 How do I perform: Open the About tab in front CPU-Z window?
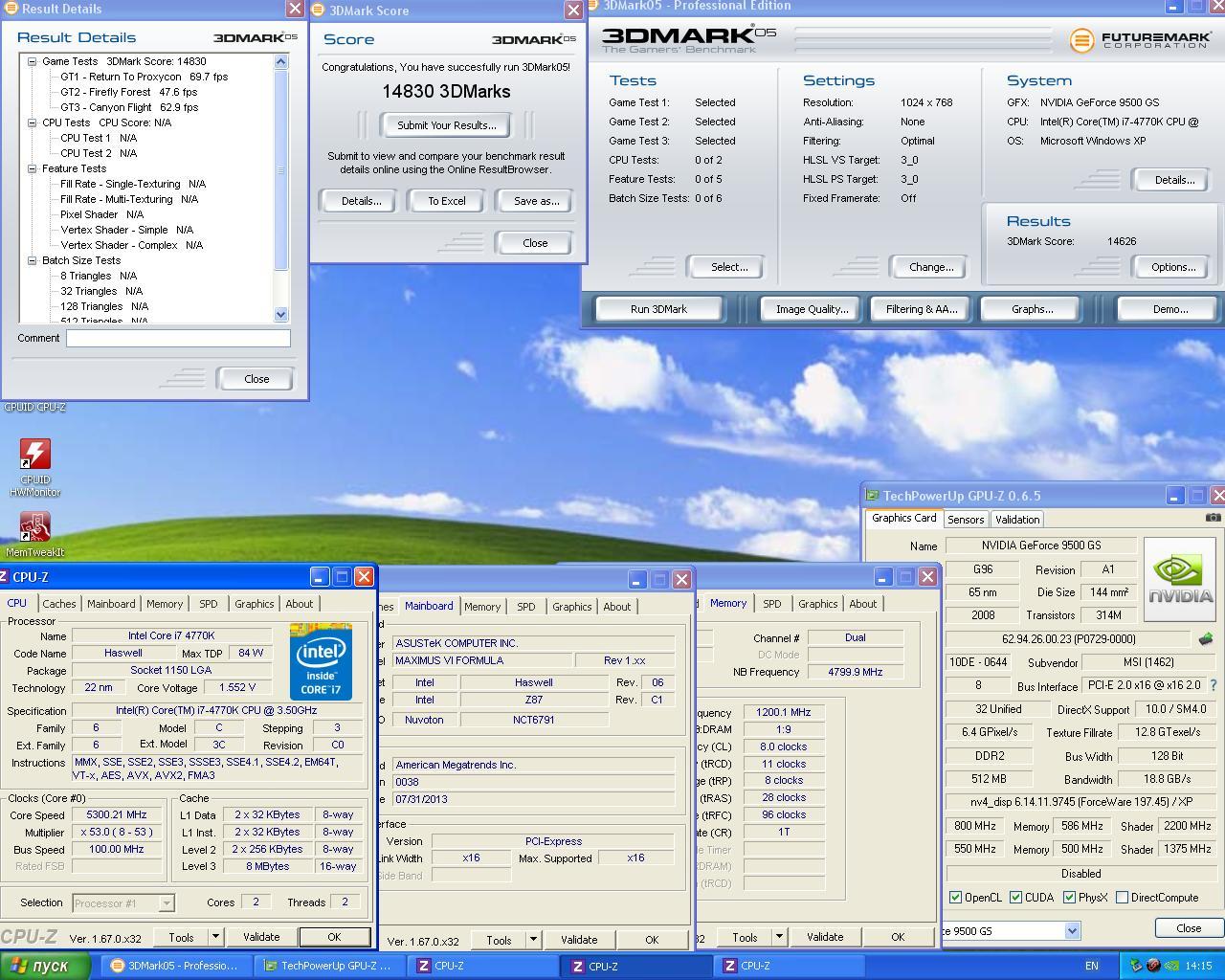pyautogui.click(x=299, y=604)
